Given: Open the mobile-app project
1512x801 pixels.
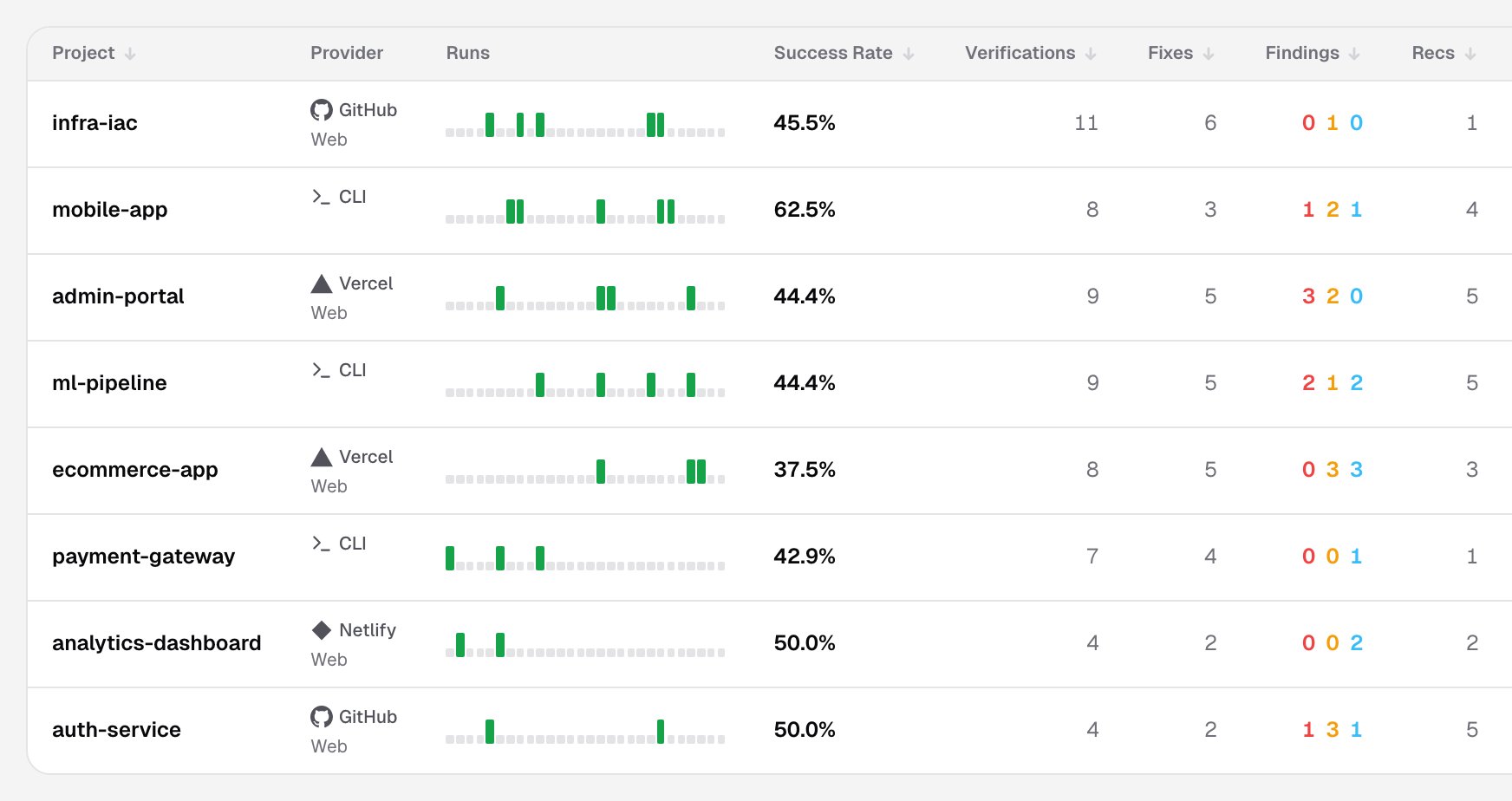Looking at the screenshot, I should point(110,210).
